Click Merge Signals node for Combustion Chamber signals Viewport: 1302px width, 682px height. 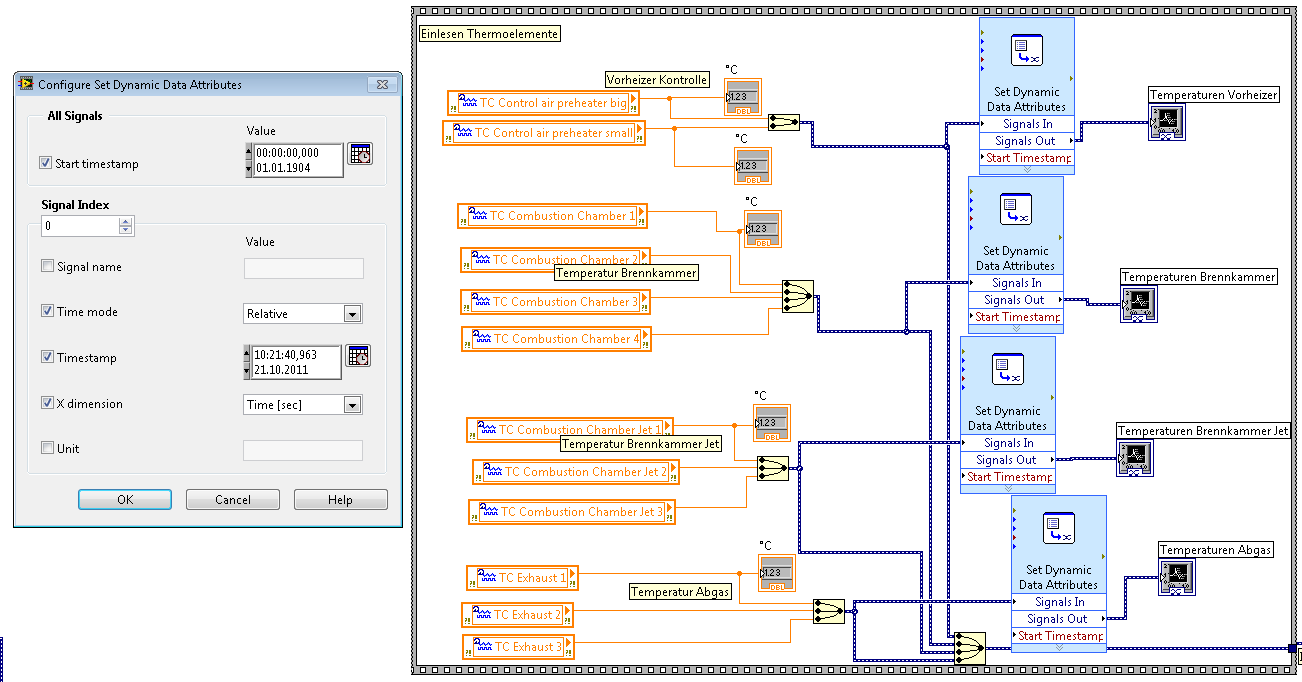click(x=798, y=297)
